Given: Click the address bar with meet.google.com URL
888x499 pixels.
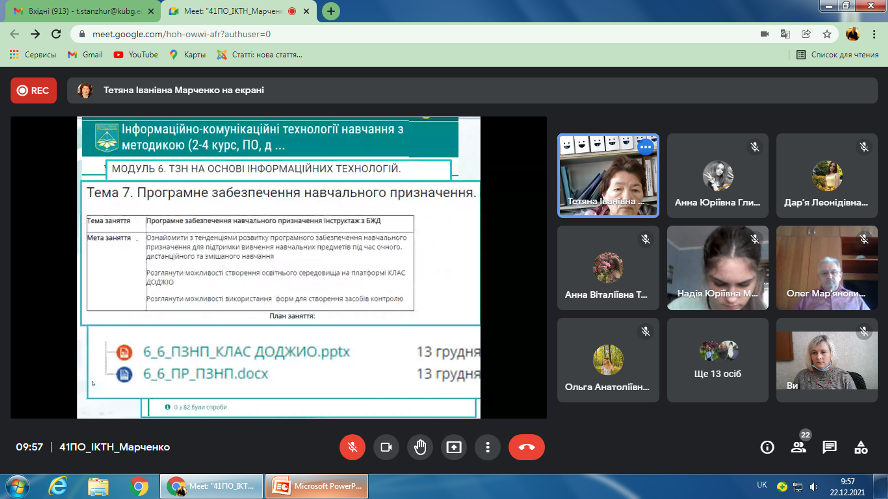Looking at the screenshot, I should tap(400, 33).
